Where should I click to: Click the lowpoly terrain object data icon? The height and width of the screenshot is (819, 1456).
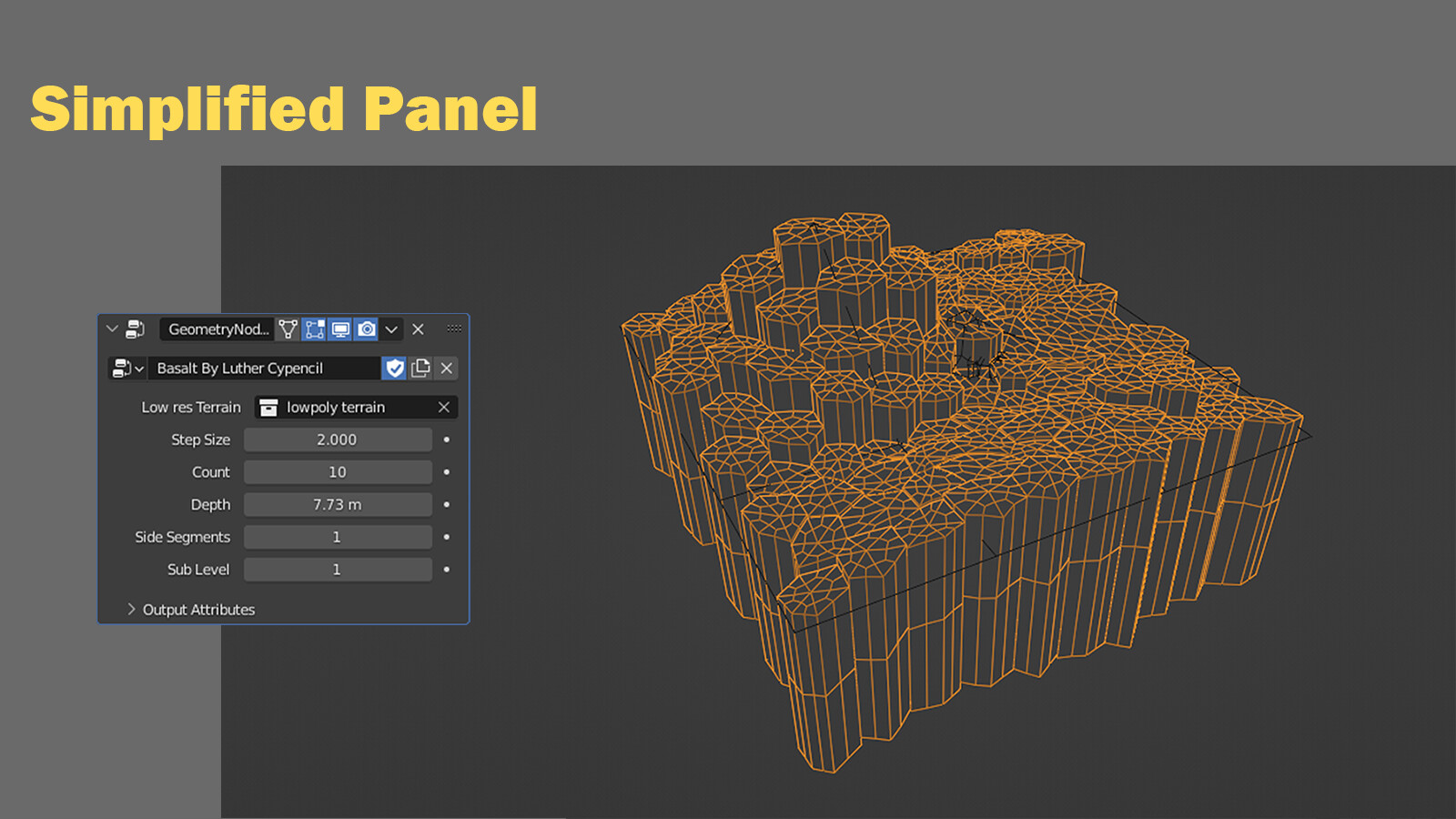(x=269, y=407)
